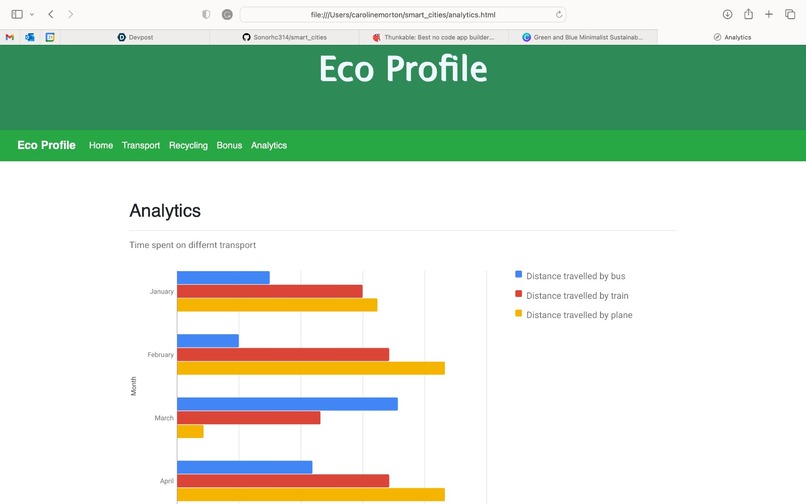
Task: Click April's blue bus bar
Action: (245, 467)
